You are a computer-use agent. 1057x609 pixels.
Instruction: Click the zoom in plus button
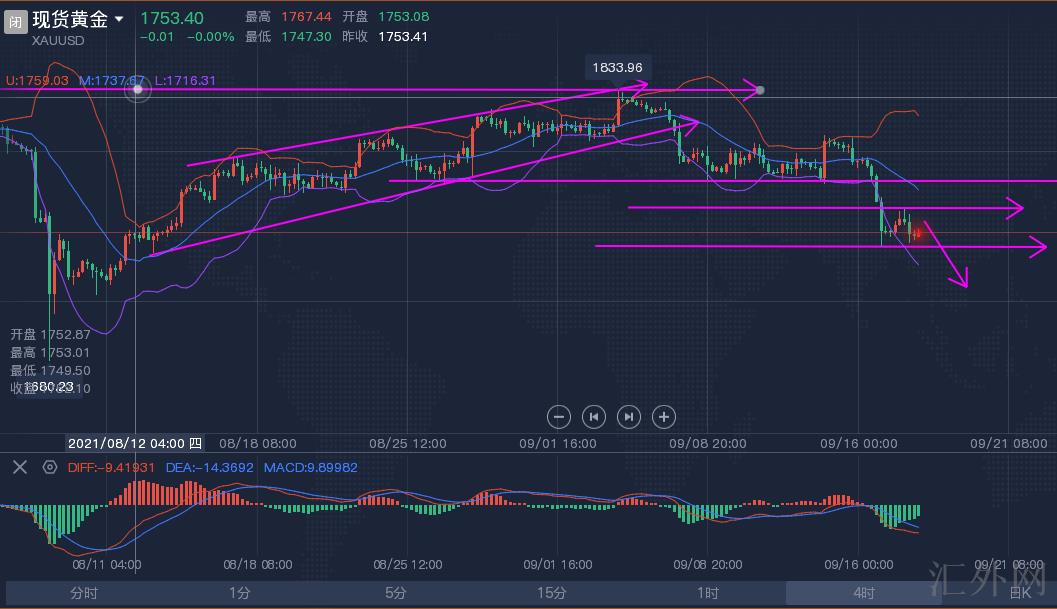tap(664, 416)
